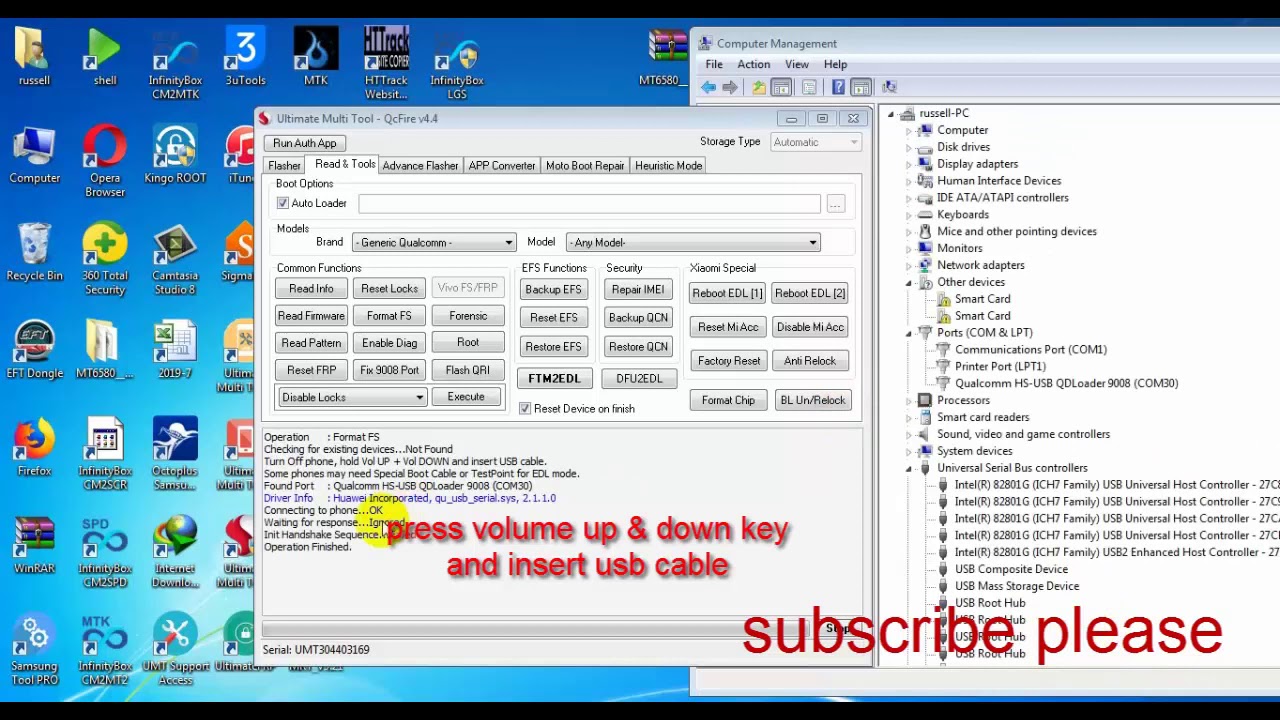The height and width of the screenshot is (720, 1280).
Task: Open InfinityBox CM2MTK desktop icon
Action: click(175, 62)
